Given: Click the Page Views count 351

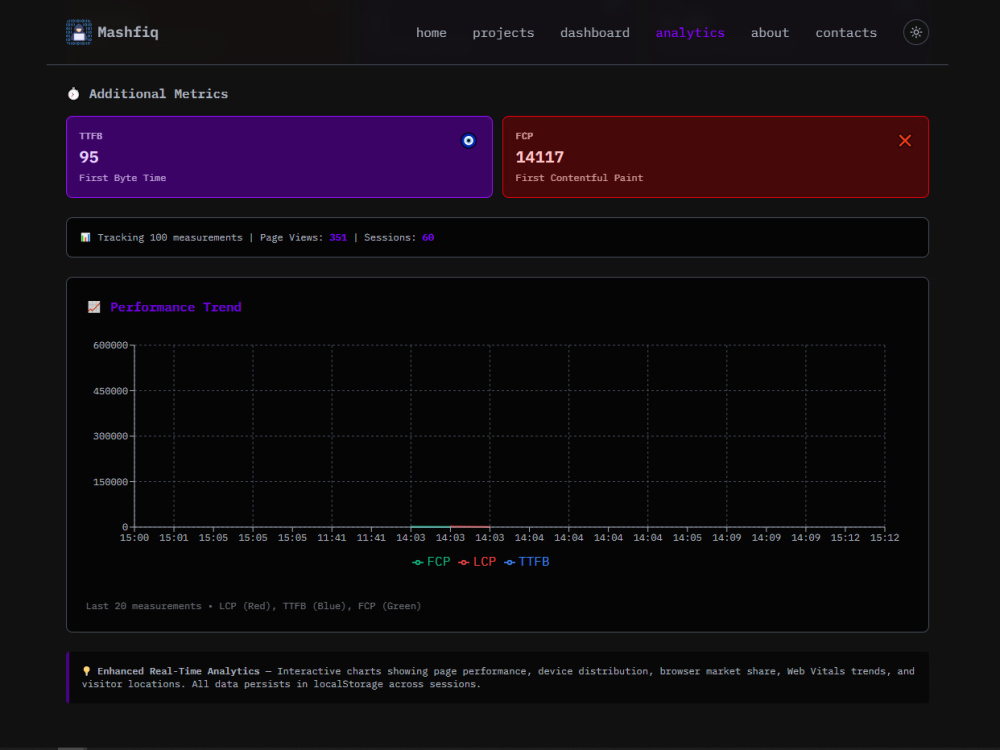Looking at the screenshot, I should pos(338,237).
